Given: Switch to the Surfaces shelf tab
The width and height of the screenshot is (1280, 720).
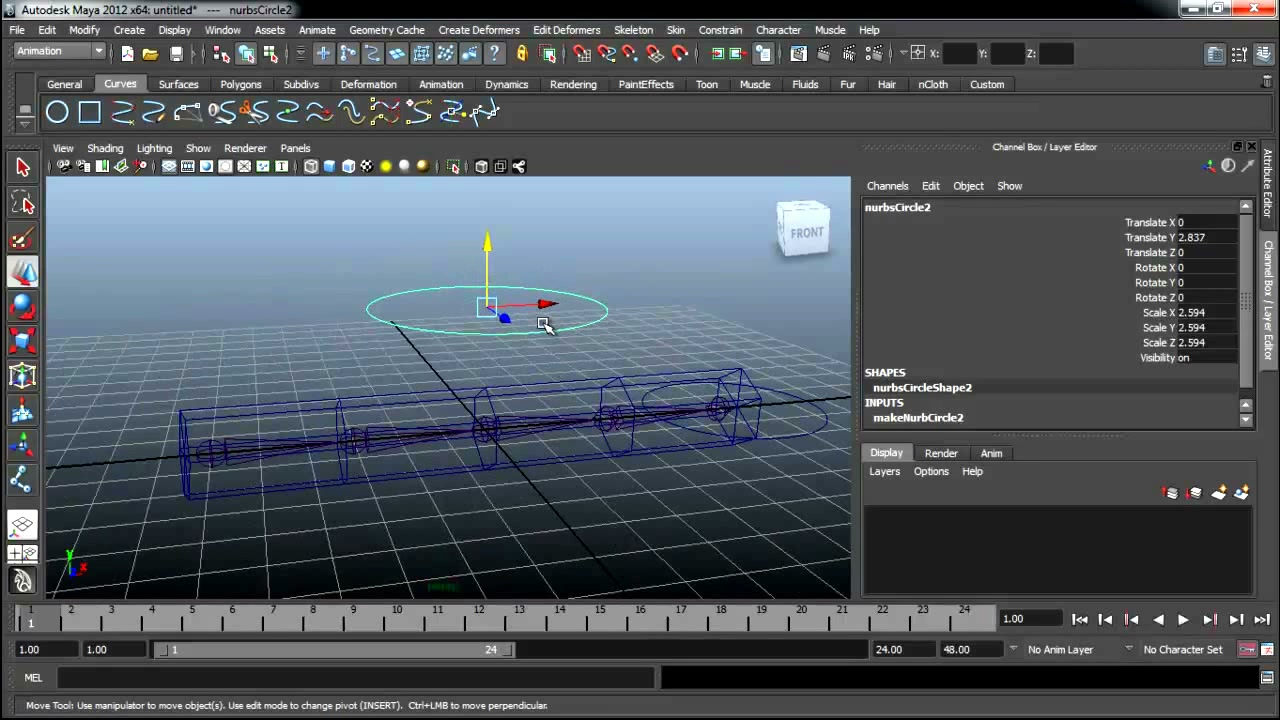Looking at the screenshot, I should click(x=178, y=84).
